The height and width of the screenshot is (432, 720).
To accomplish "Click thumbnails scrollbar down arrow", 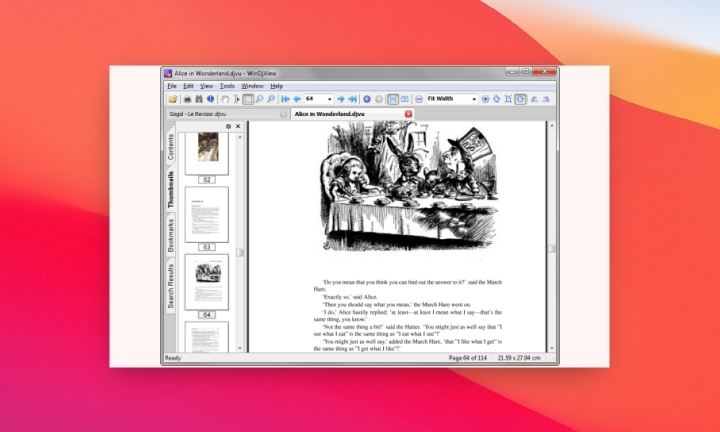I will click(x=240, y=348).
